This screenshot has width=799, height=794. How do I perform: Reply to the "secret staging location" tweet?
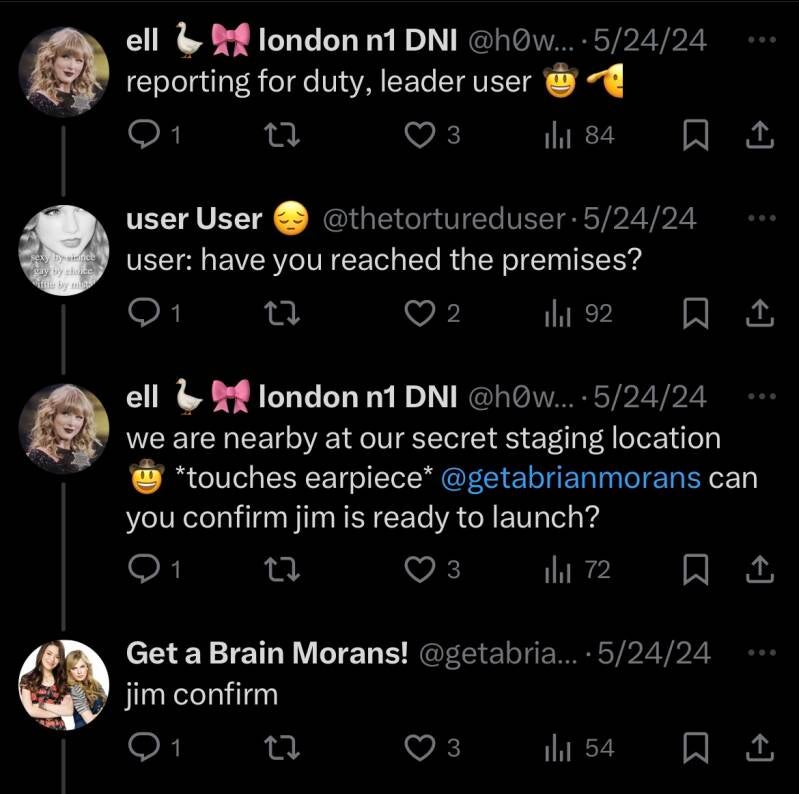click(x=145, y=570)
